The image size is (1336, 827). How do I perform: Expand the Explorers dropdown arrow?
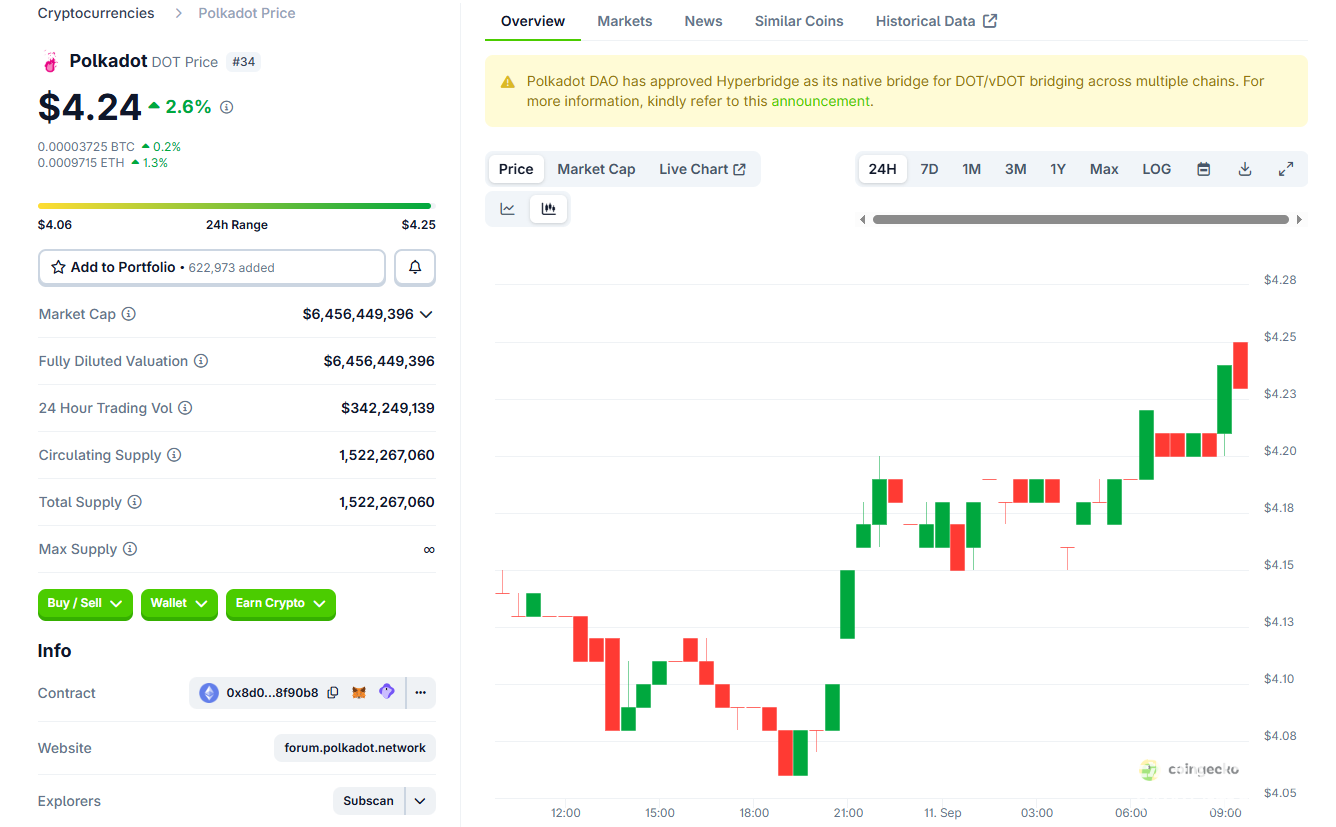420,801
